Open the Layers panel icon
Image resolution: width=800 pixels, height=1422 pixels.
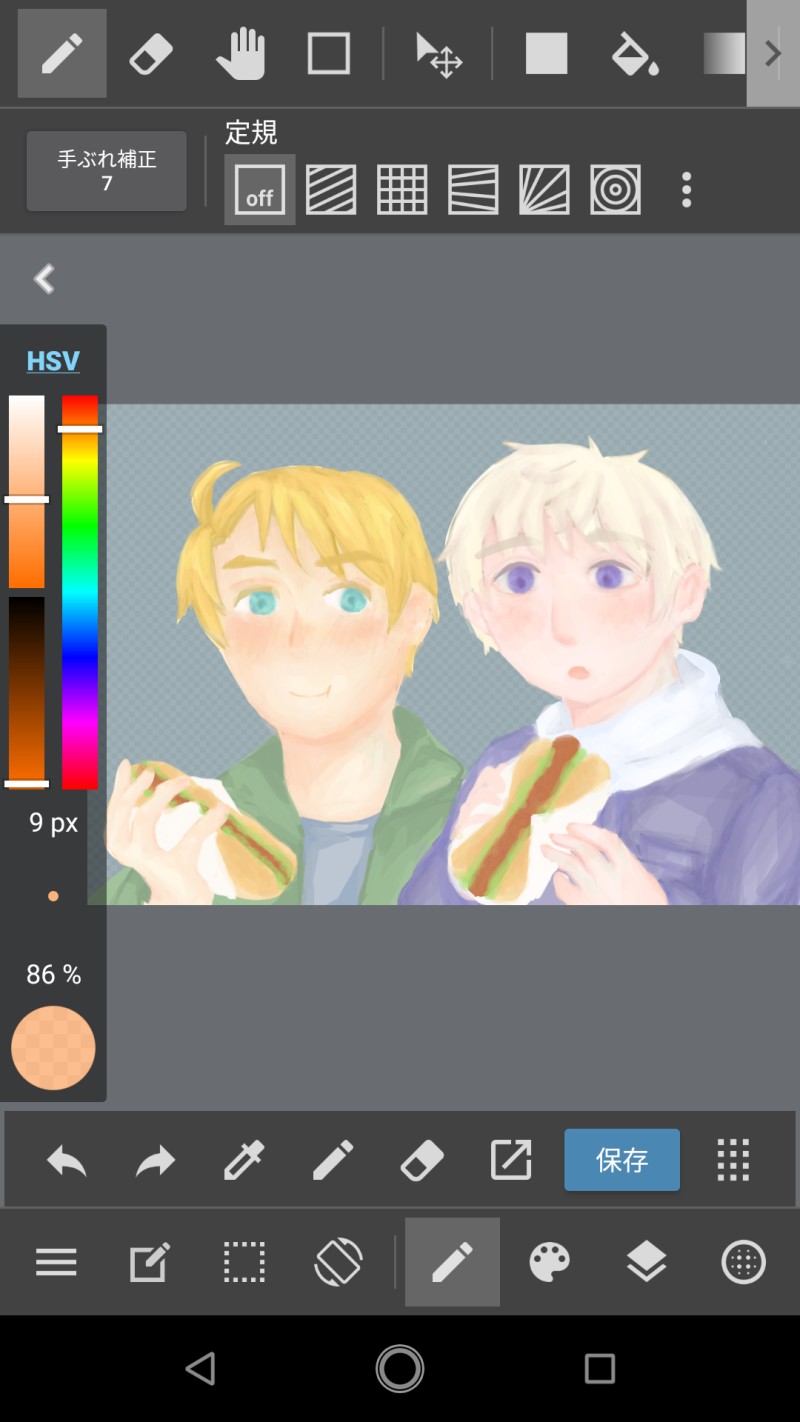pos(647,1262)
